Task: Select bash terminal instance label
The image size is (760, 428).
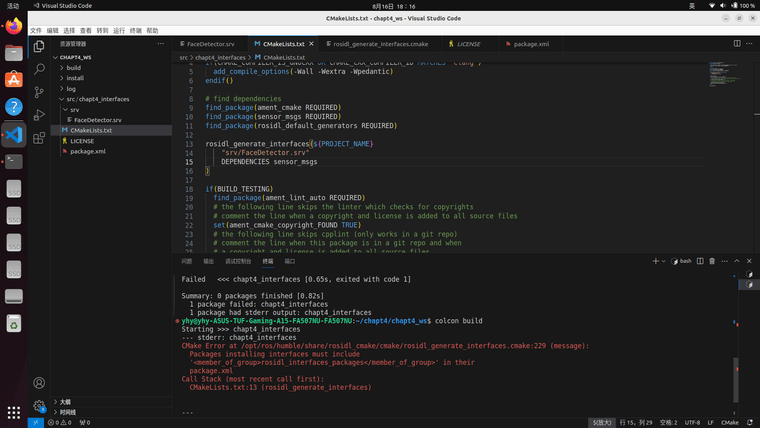Action: [681, 261]
